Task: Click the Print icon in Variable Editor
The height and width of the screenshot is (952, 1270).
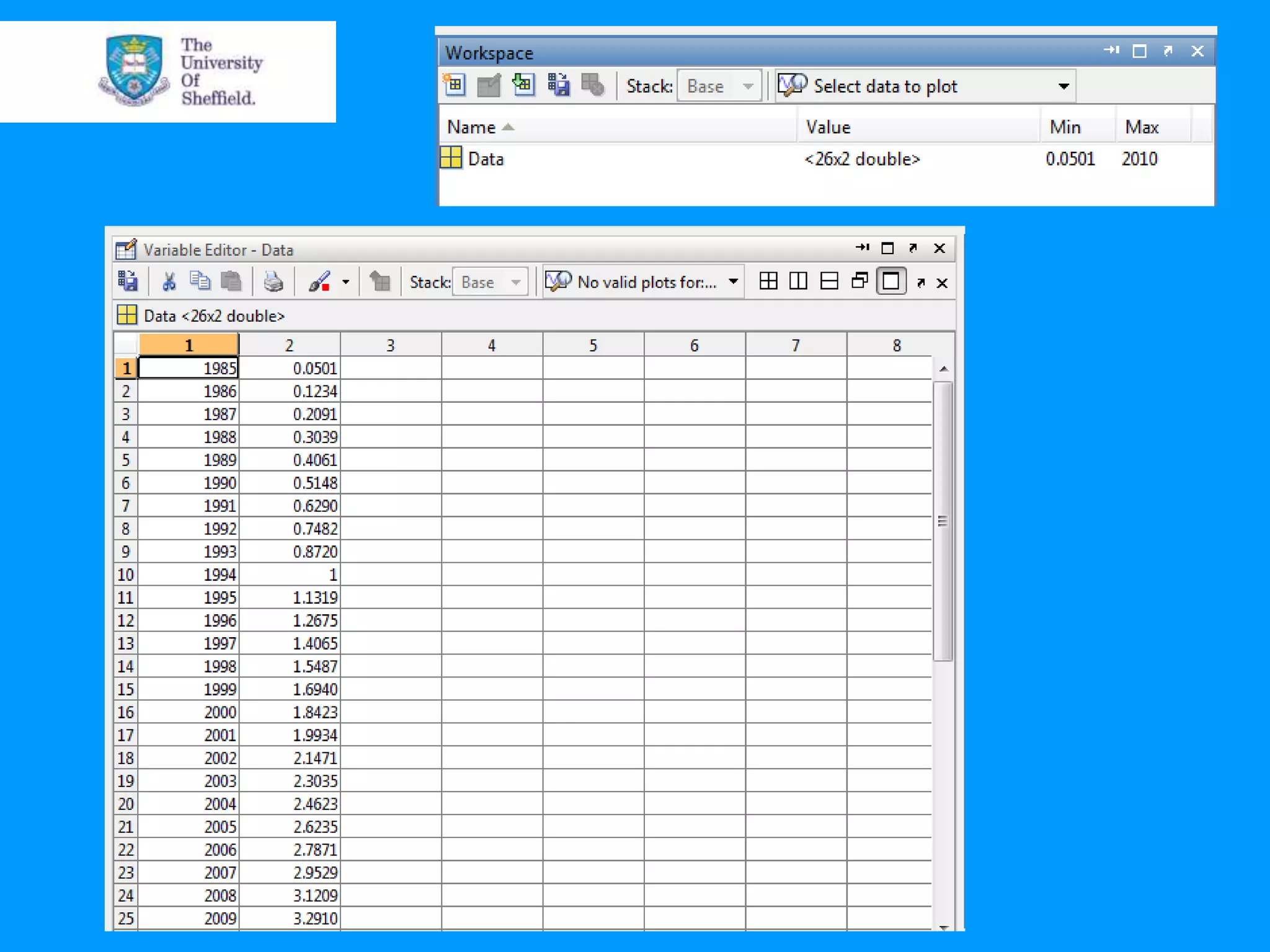Action: click(273, 282)
